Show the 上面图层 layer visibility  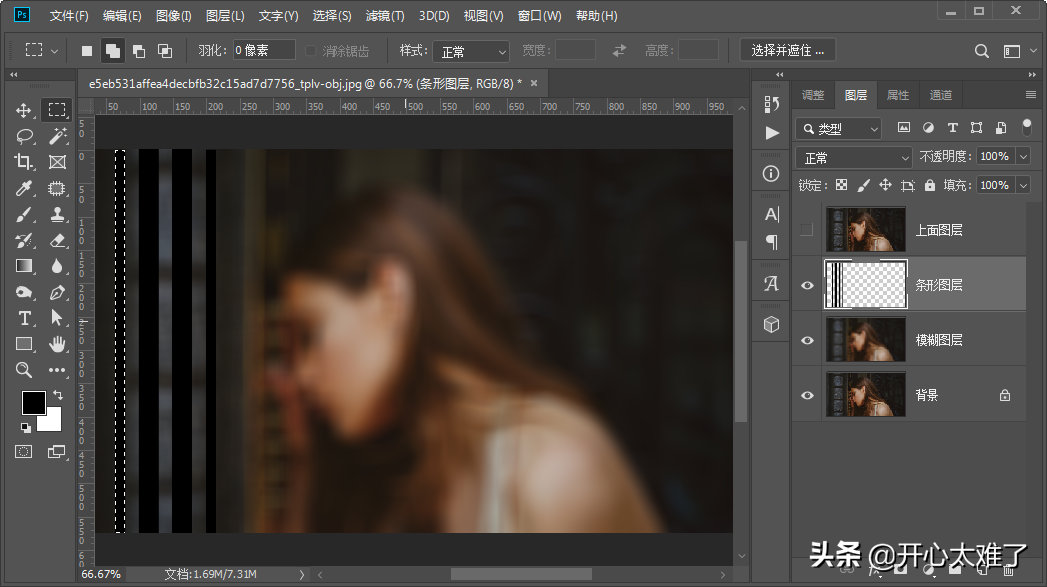pos(807,230)
